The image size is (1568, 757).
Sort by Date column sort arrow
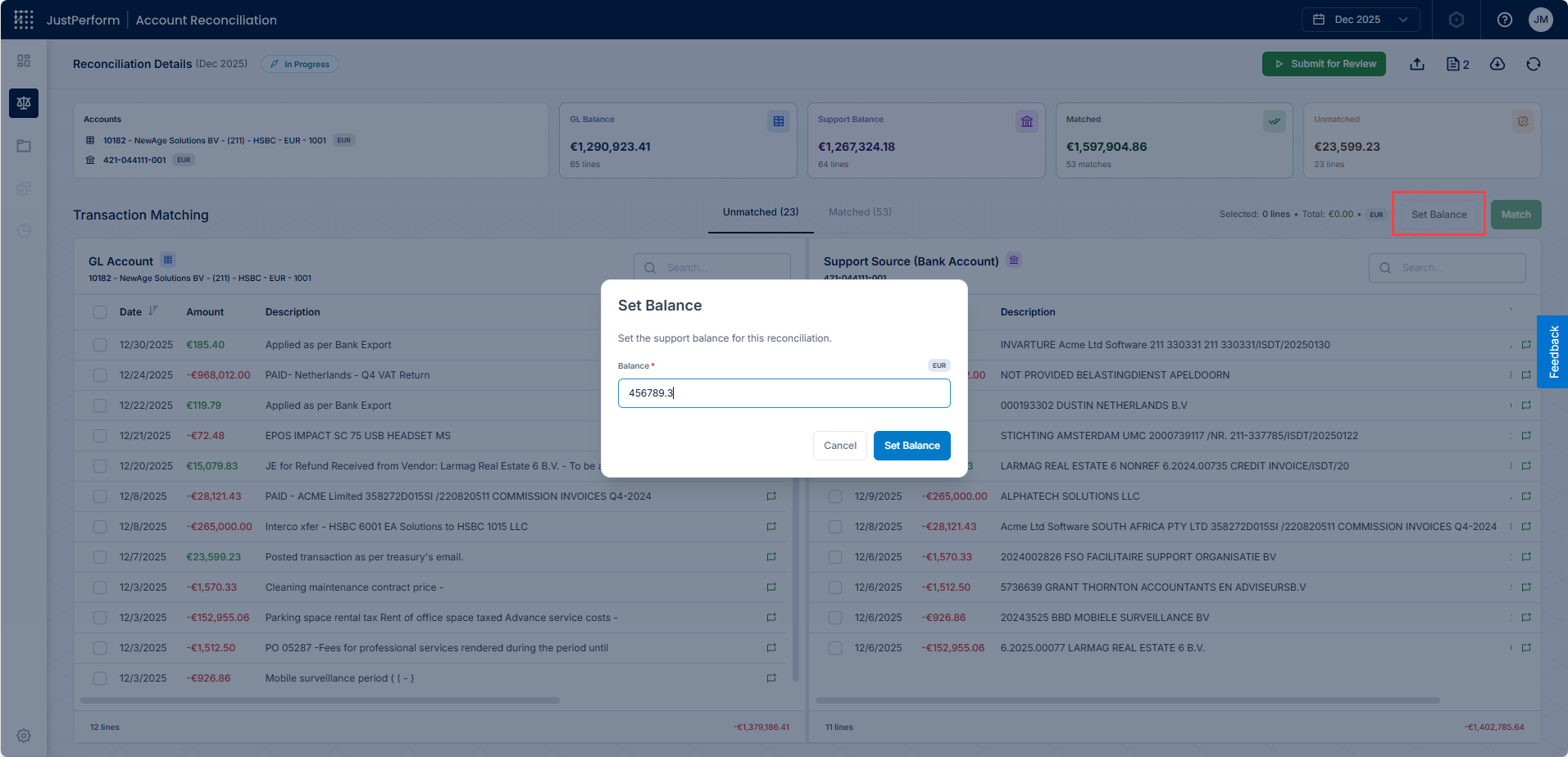153,311
